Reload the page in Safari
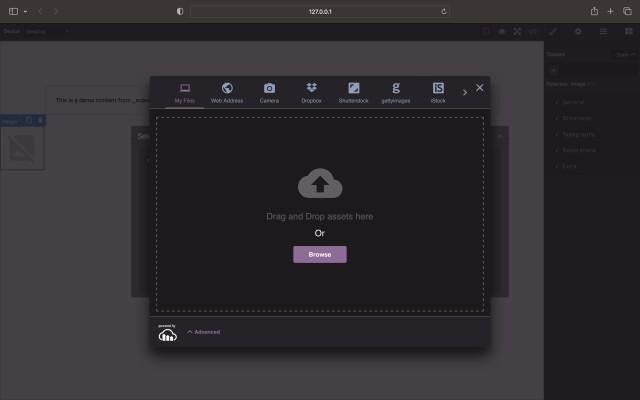Viewport: 640px width, 400px height. click(x=444, y=11)
